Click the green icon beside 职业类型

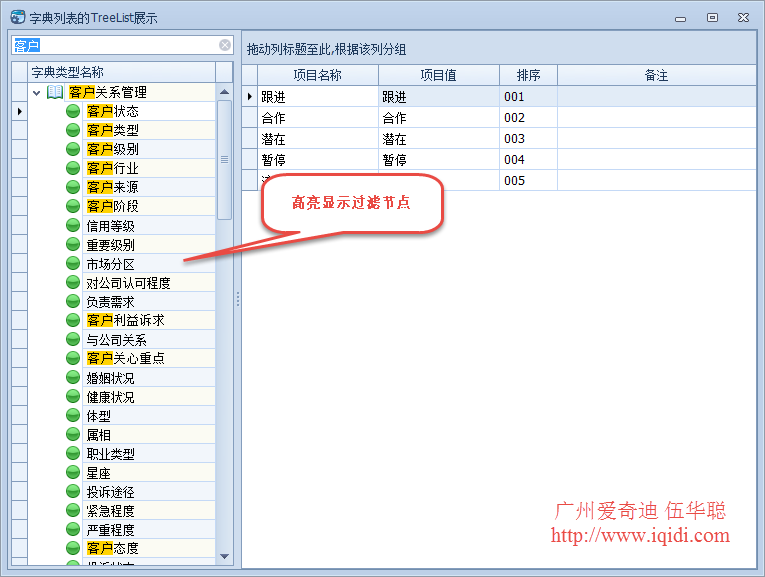click(73, 454)
